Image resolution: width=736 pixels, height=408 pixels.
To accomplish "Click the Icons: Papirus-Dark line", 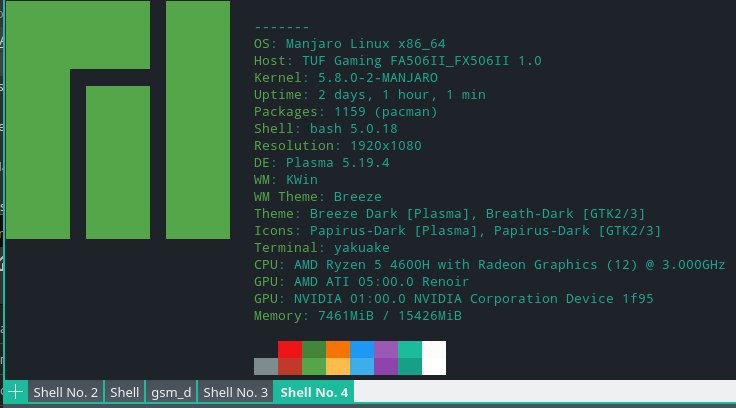I will 457,231.
